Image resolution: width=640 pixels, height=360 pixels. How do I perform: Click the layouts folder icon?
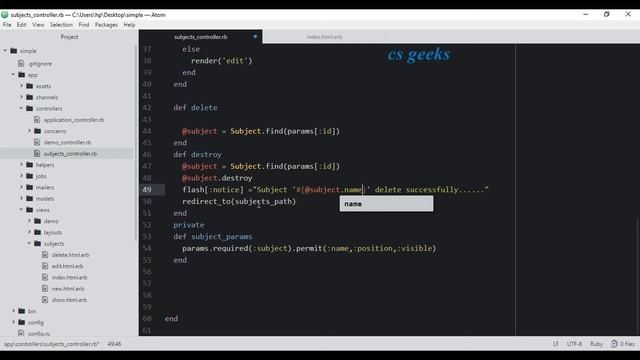[38, 232]
